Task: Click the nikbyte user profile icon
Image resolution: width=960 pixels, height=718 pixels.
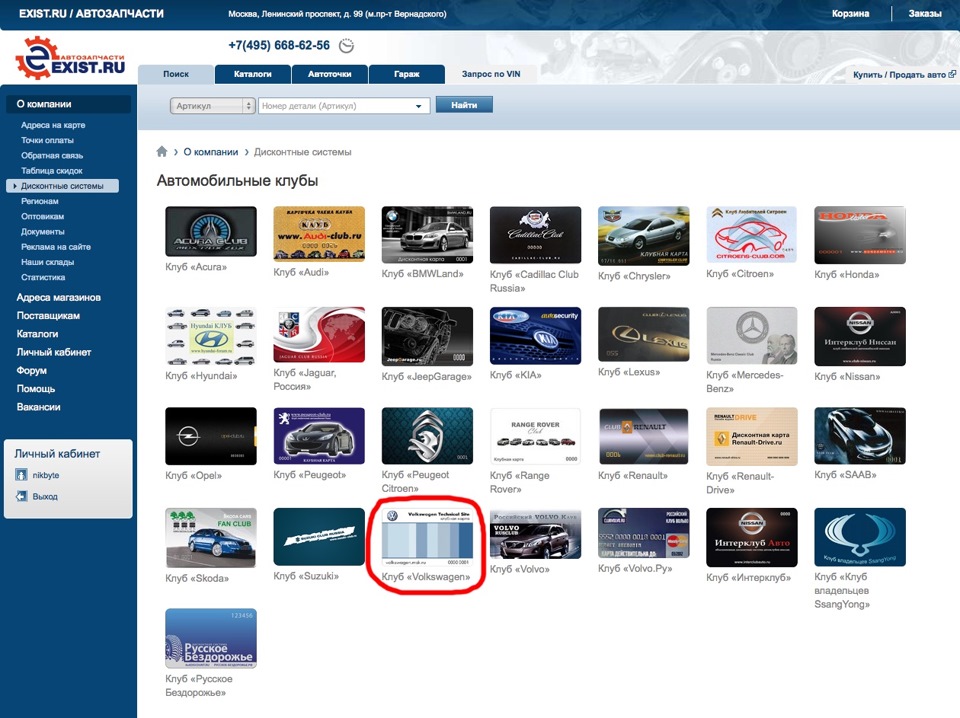Action: [21, 475]
